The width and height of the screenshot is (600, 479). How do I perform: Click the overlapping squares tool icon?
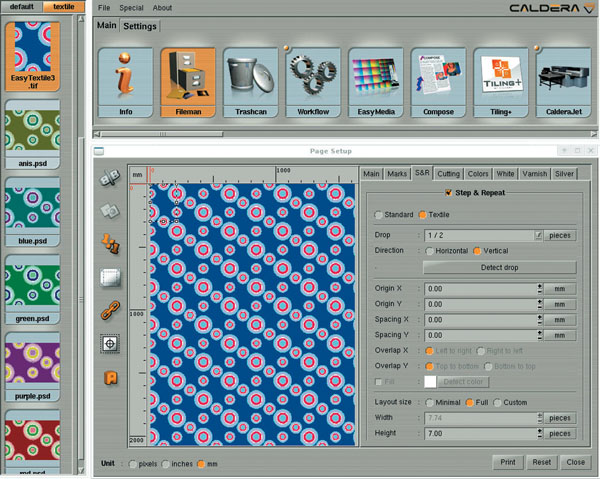click(110, 211)
